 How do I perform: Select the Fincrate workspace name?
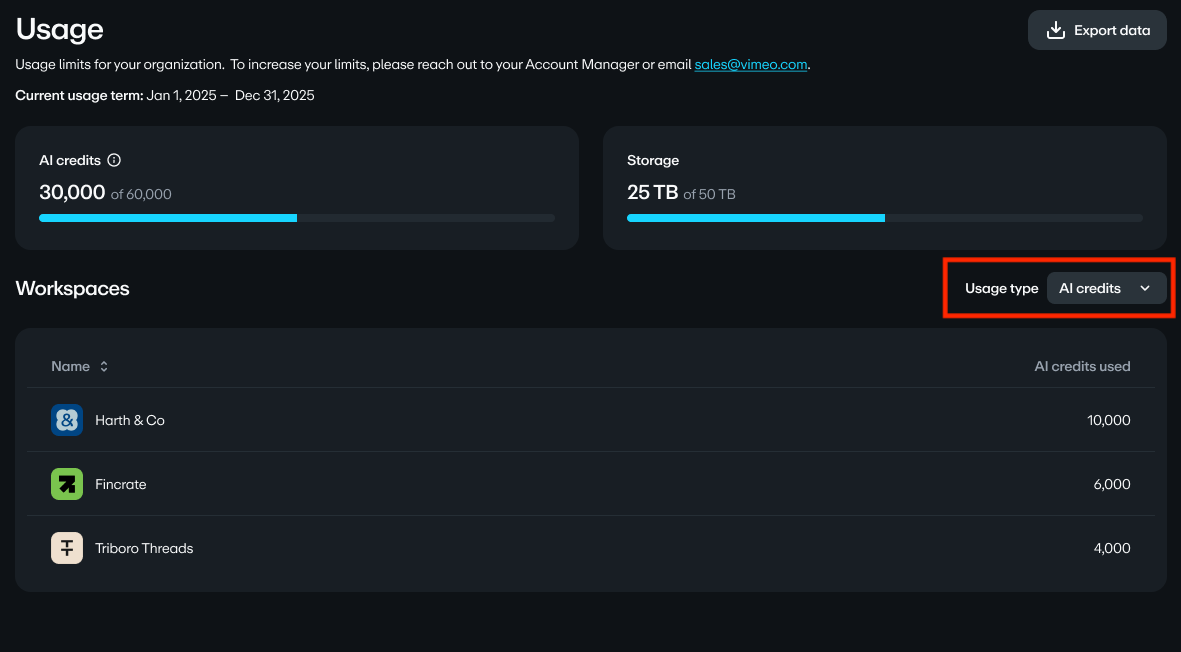click(x=121, y=485)
